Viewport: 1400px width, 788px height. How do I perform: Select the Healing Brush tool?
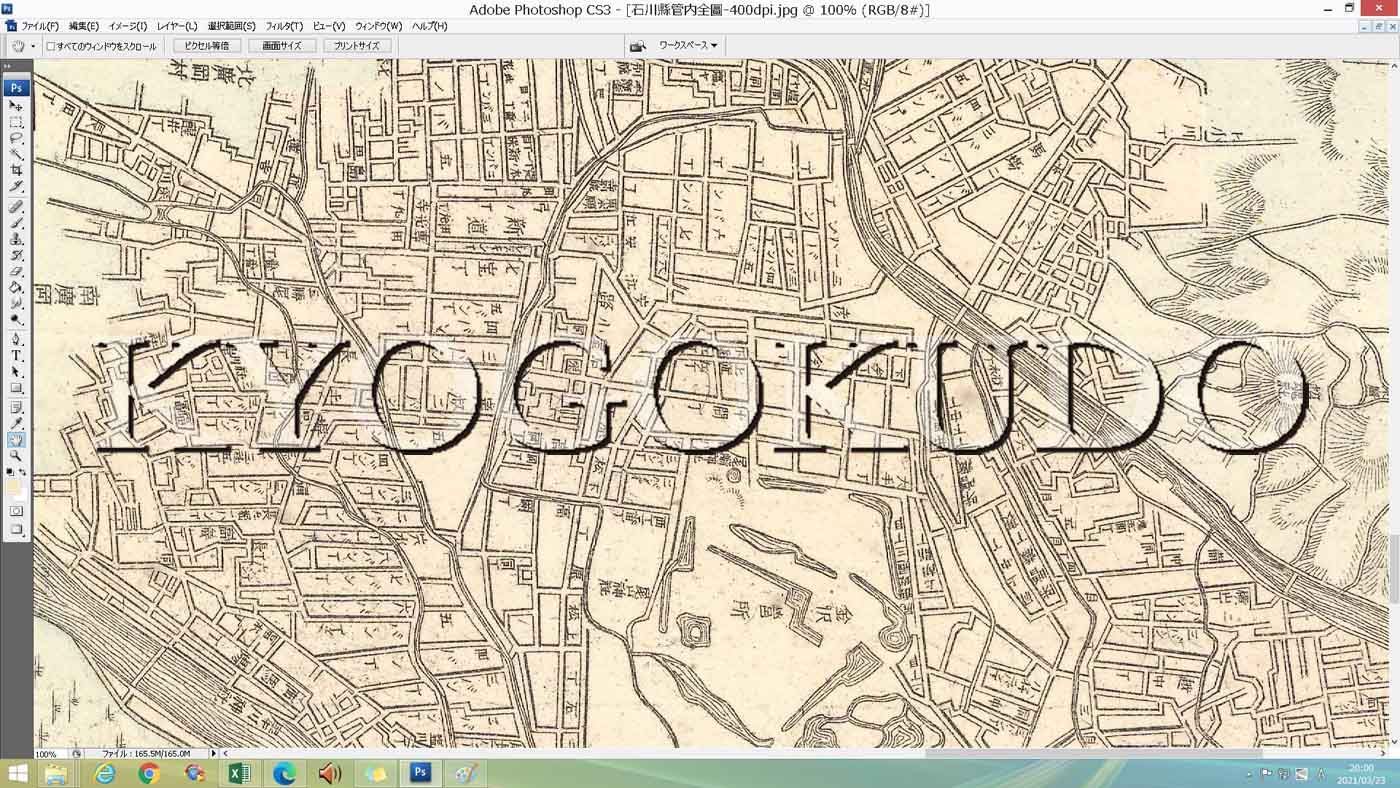tap(16, 207)
